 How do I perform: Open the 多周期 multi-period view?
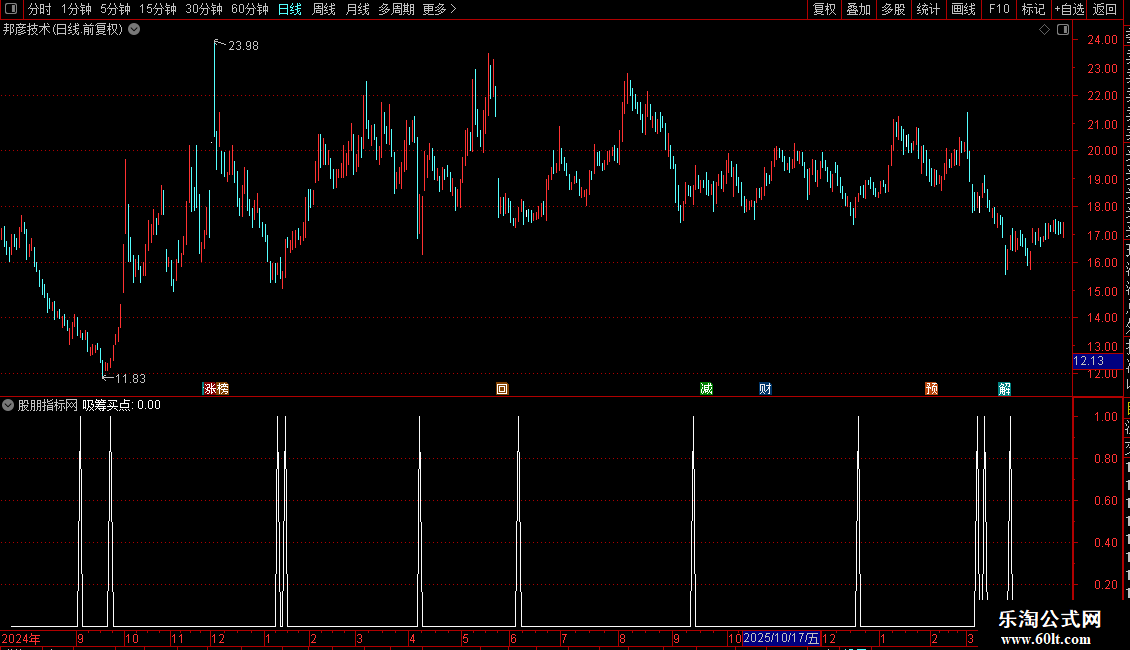coord(396,9)
